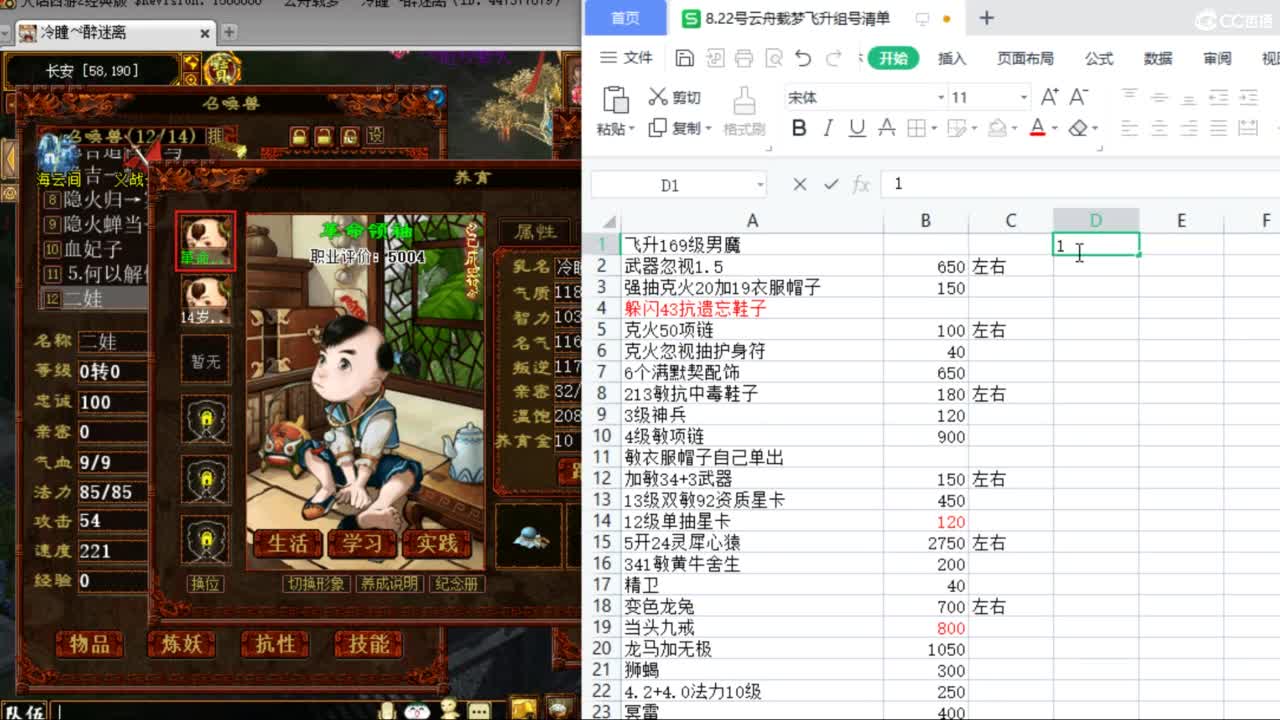Click the Clear format eraser icon
The image size is (1280, 720).
1077,128
